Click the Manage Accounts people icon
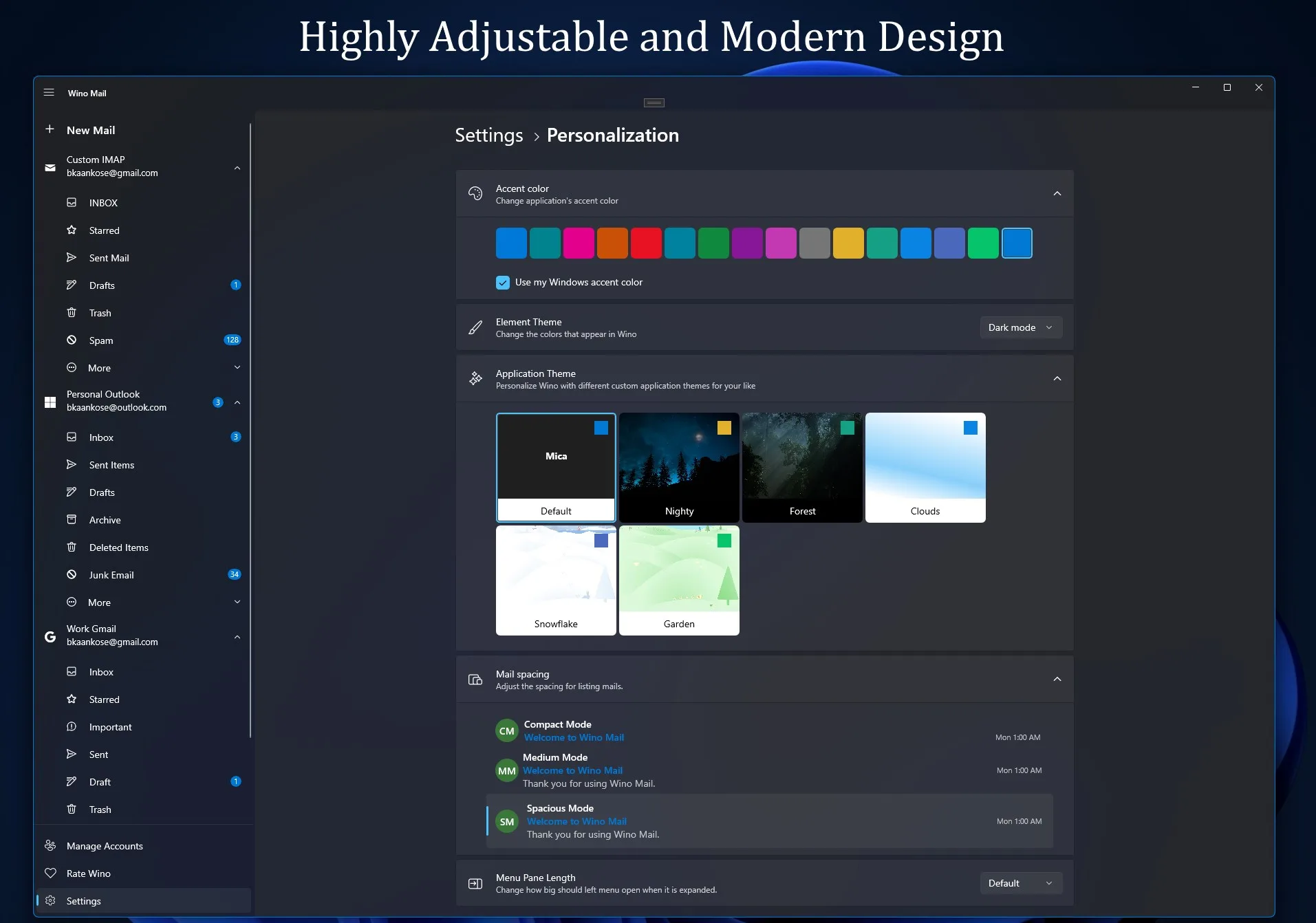This screenshot has height=923, width=1316. click(50, 845)
